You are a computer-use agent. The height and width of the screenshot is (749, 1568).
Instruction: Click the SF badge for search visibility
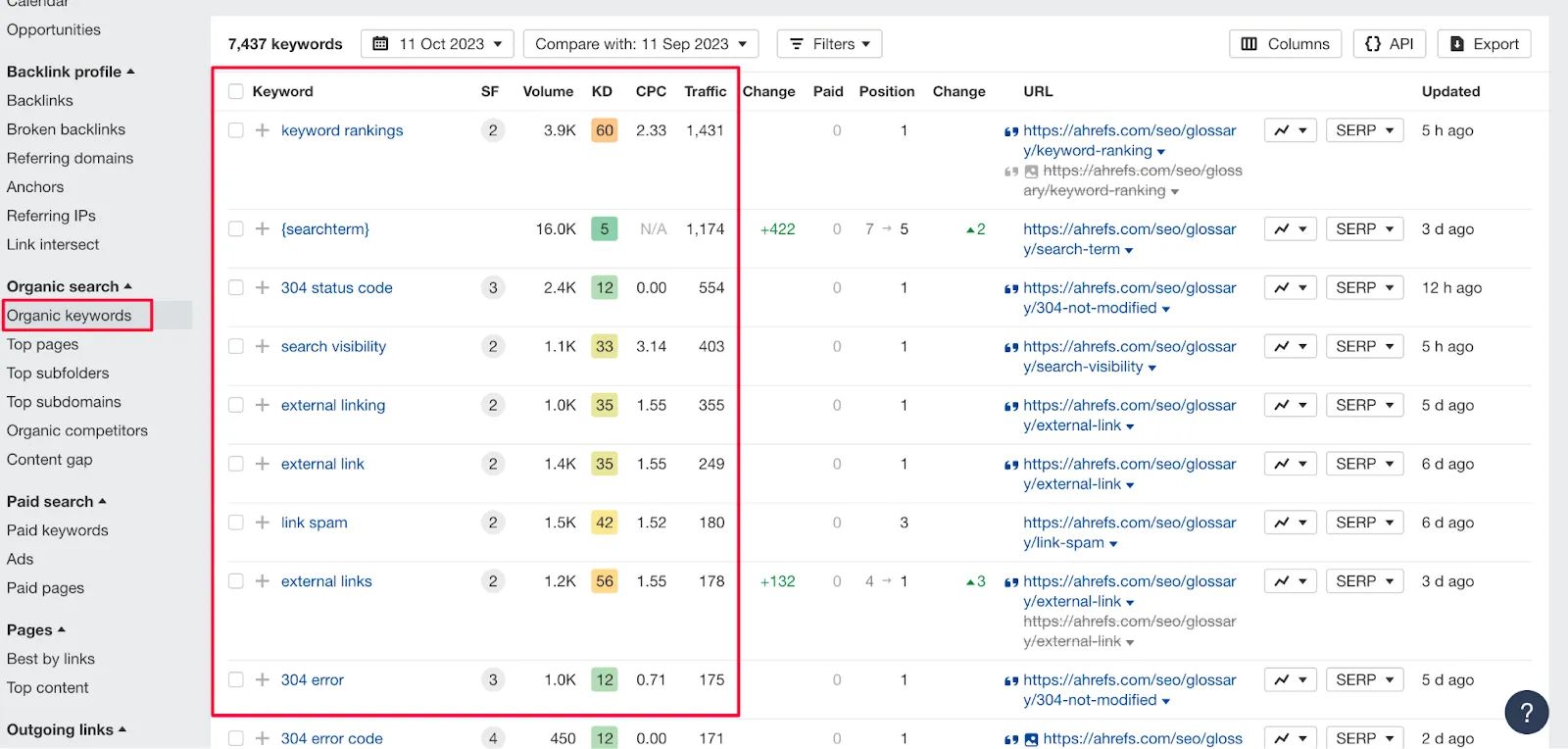(493, 346)
